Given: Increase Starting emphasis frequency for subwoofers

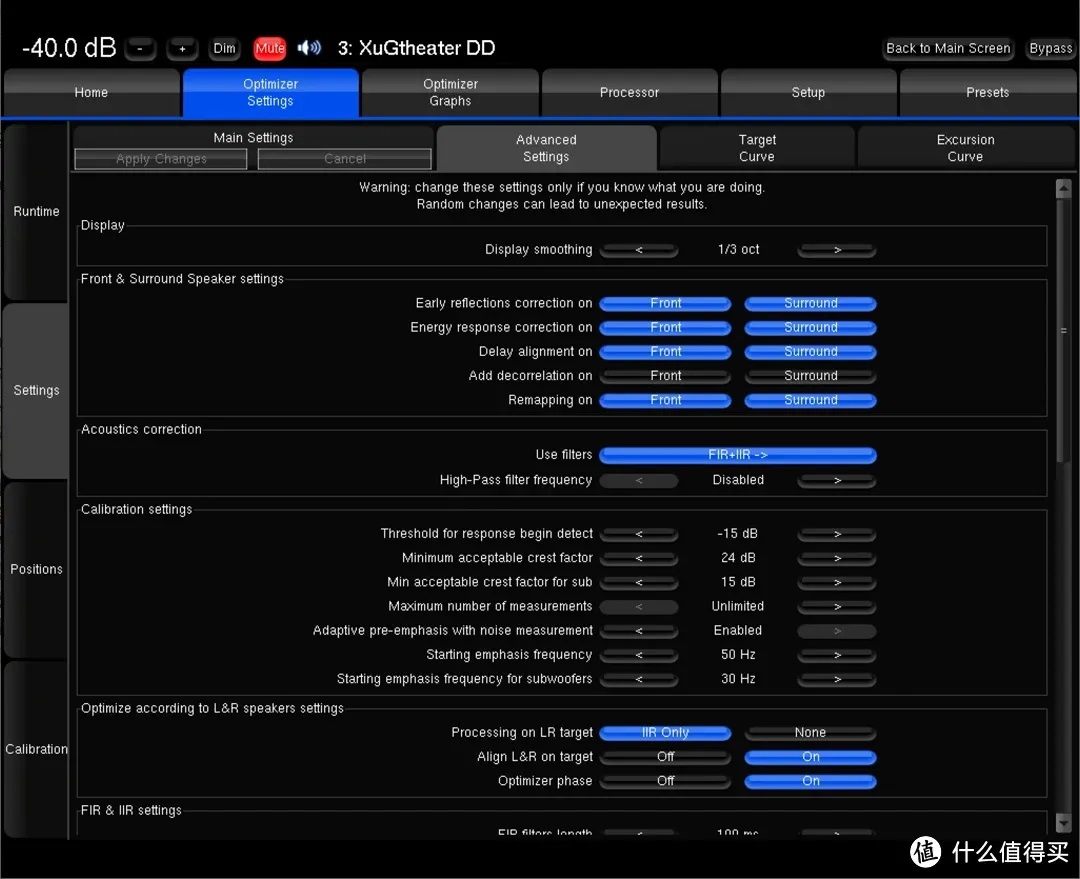Looking at the screenshot, I should (x=837, y=679).
